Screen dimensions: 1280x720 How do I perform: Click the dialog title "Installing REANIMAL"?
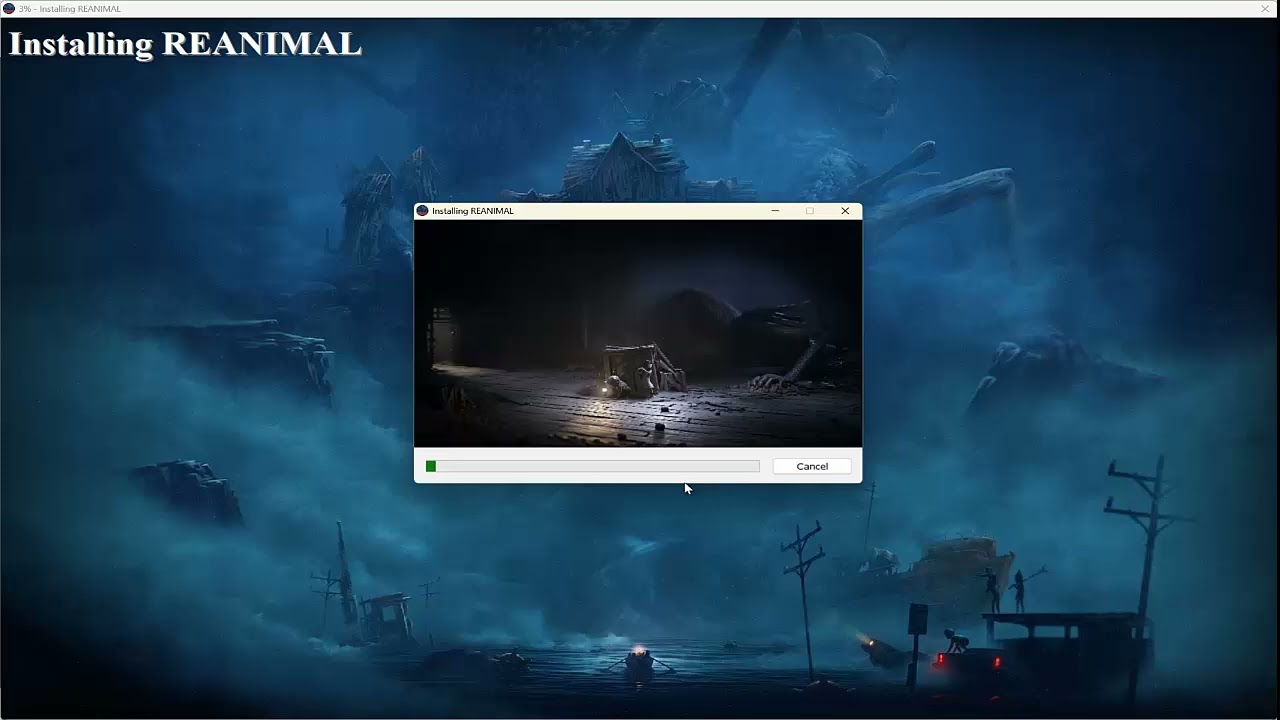[473, 211]
